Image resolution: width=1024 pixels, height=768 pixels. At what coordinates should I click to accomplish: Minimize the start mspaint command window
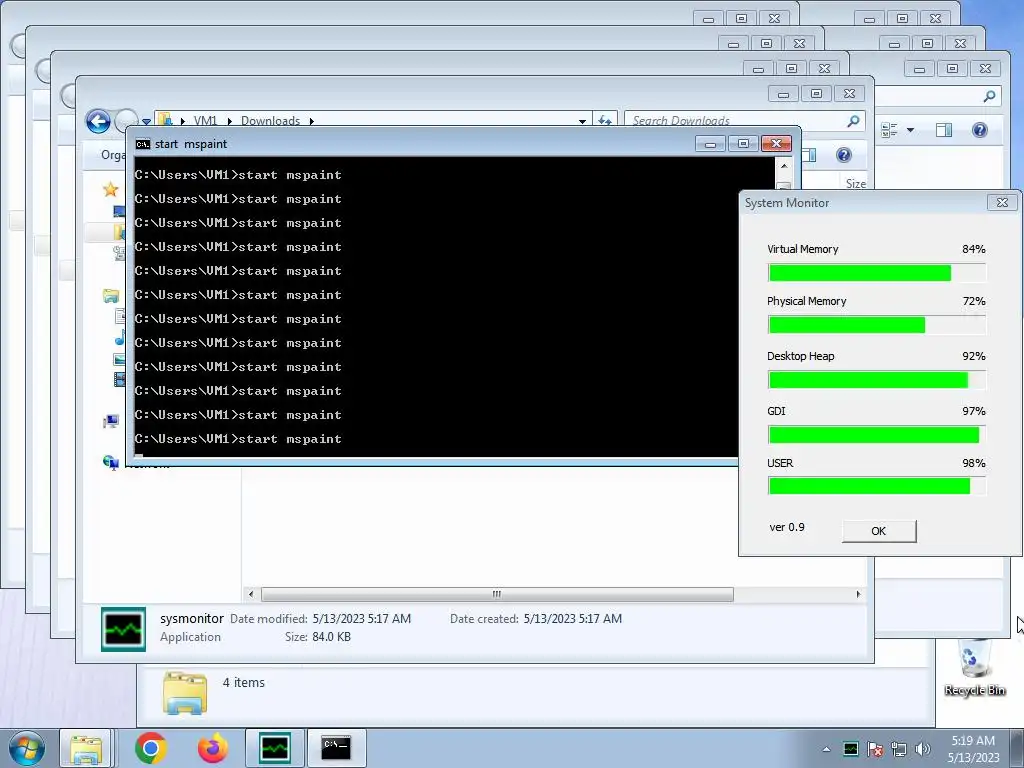710,144
